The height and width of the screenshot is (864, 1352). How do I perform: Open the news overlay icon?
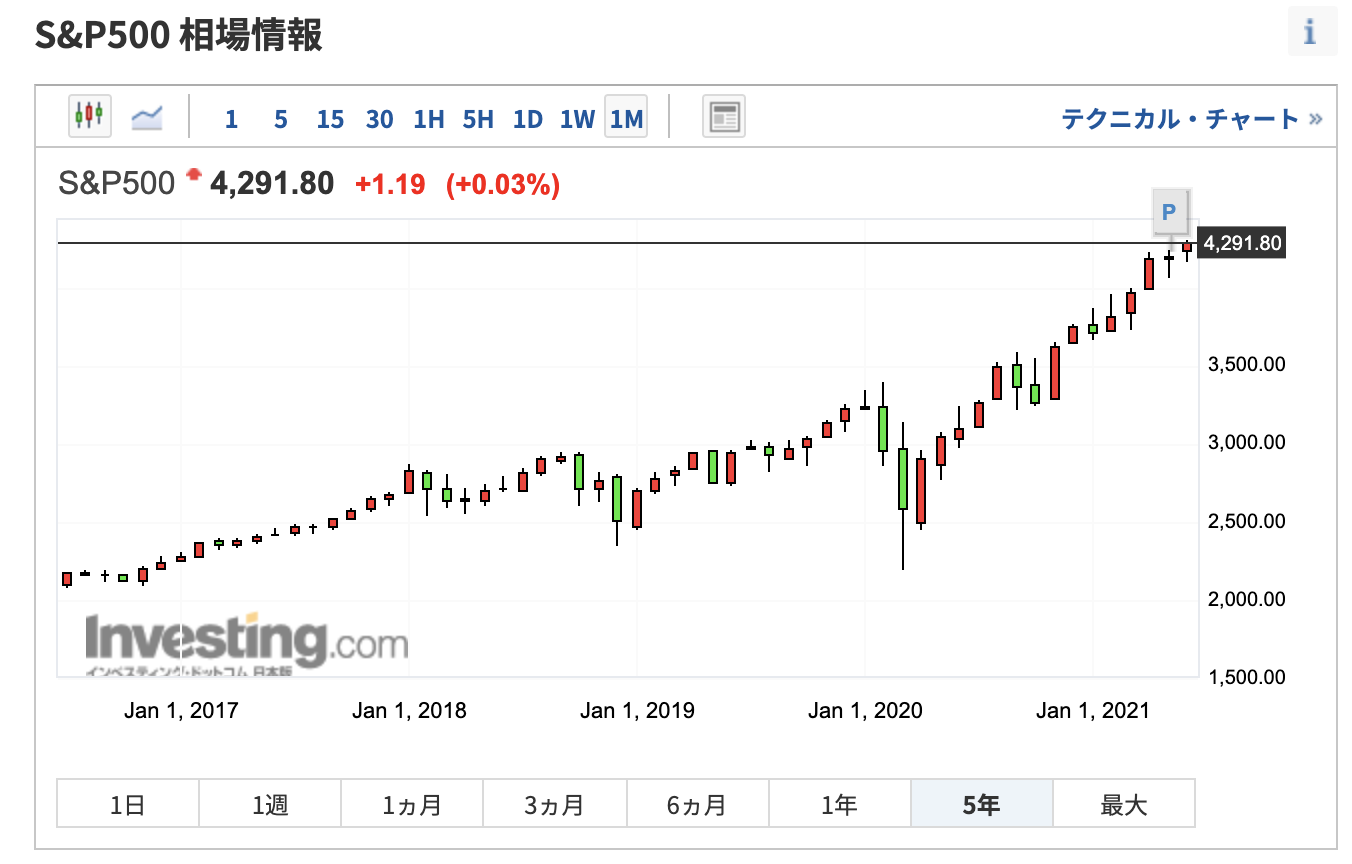pyautogui.click(x=723, y=118)
